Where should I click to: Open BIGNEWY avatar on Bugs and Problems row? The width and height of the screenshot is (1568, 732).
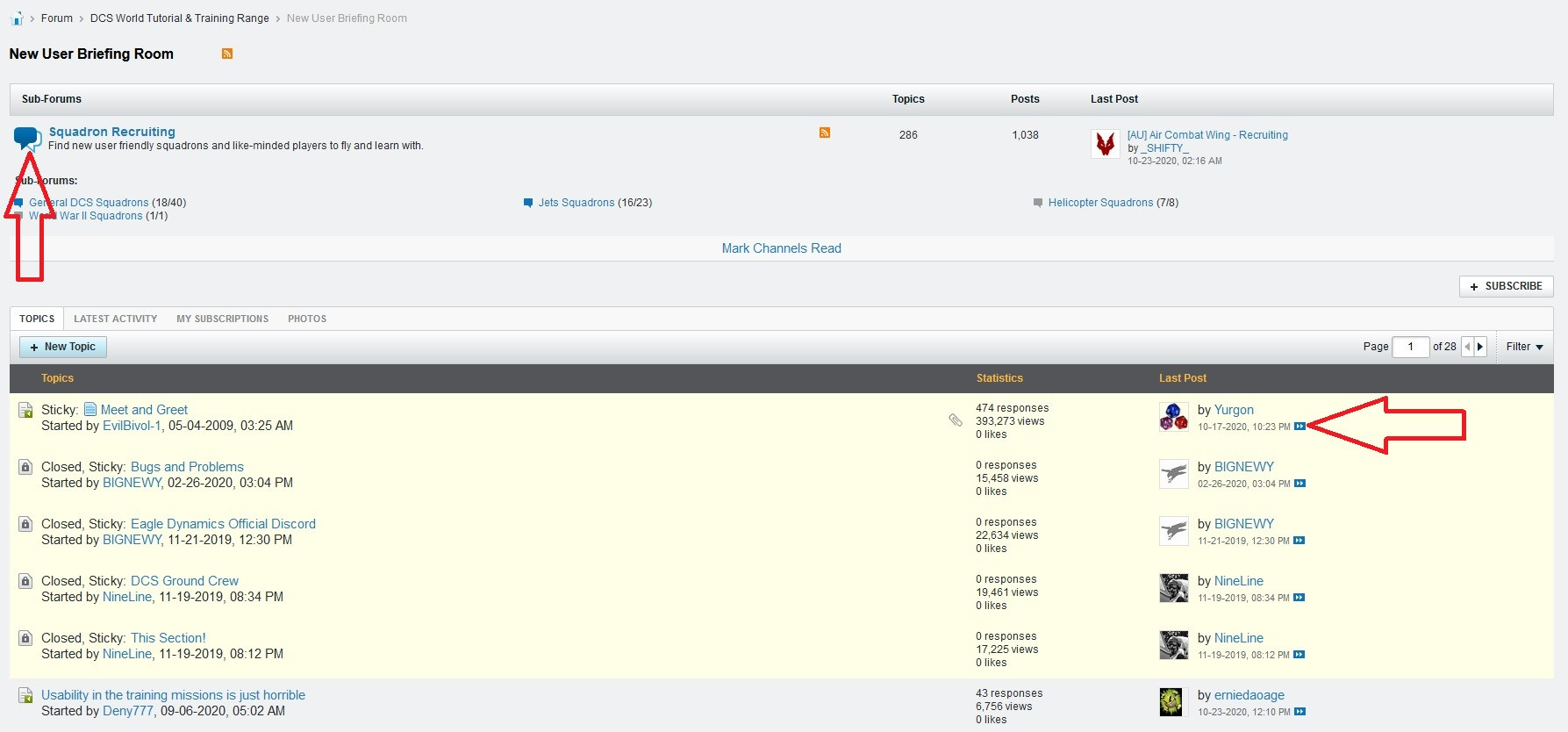click(1173, 474)
